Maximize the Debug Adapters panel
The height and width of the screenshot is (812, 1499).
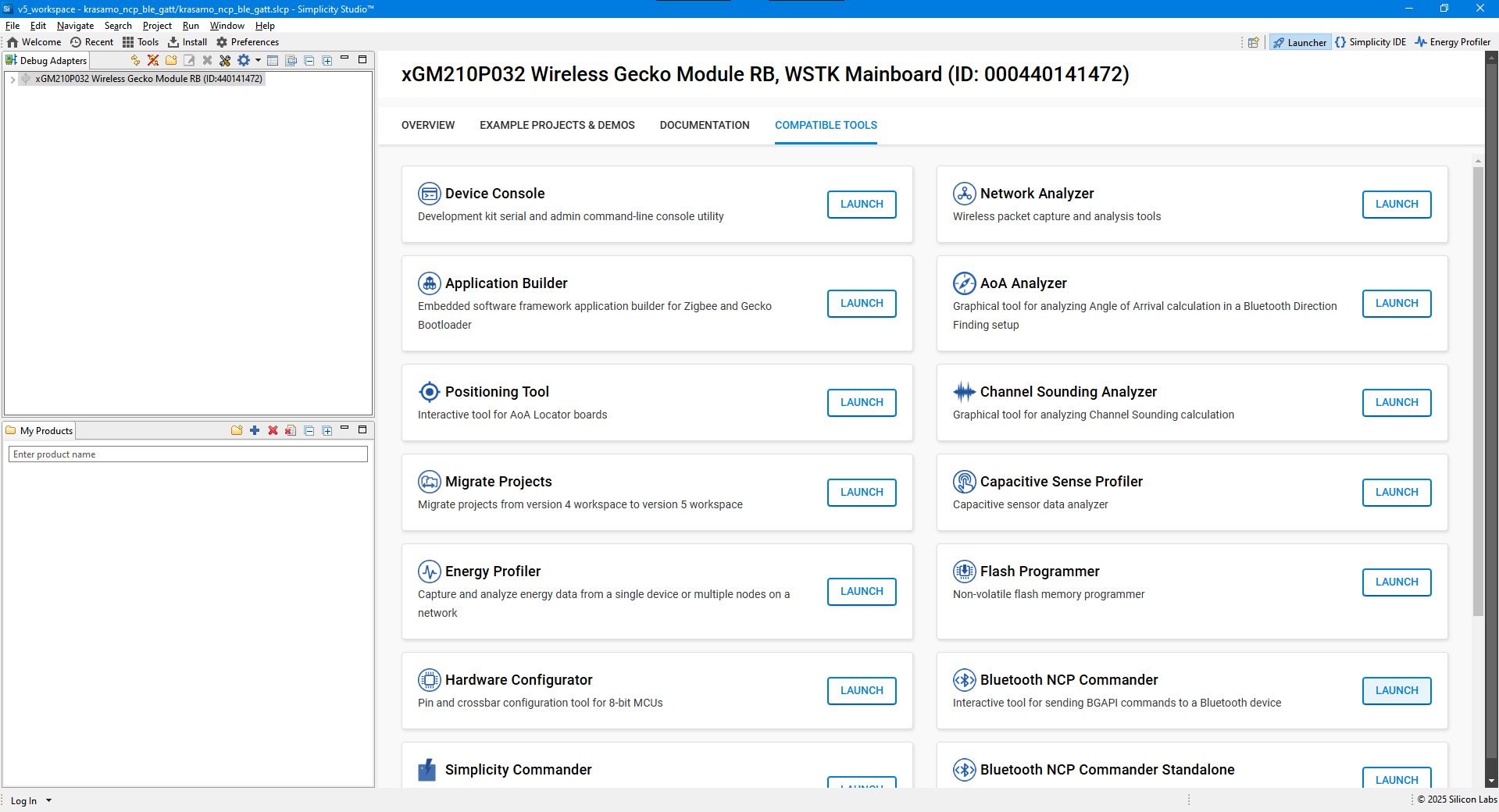coord(362,59)
